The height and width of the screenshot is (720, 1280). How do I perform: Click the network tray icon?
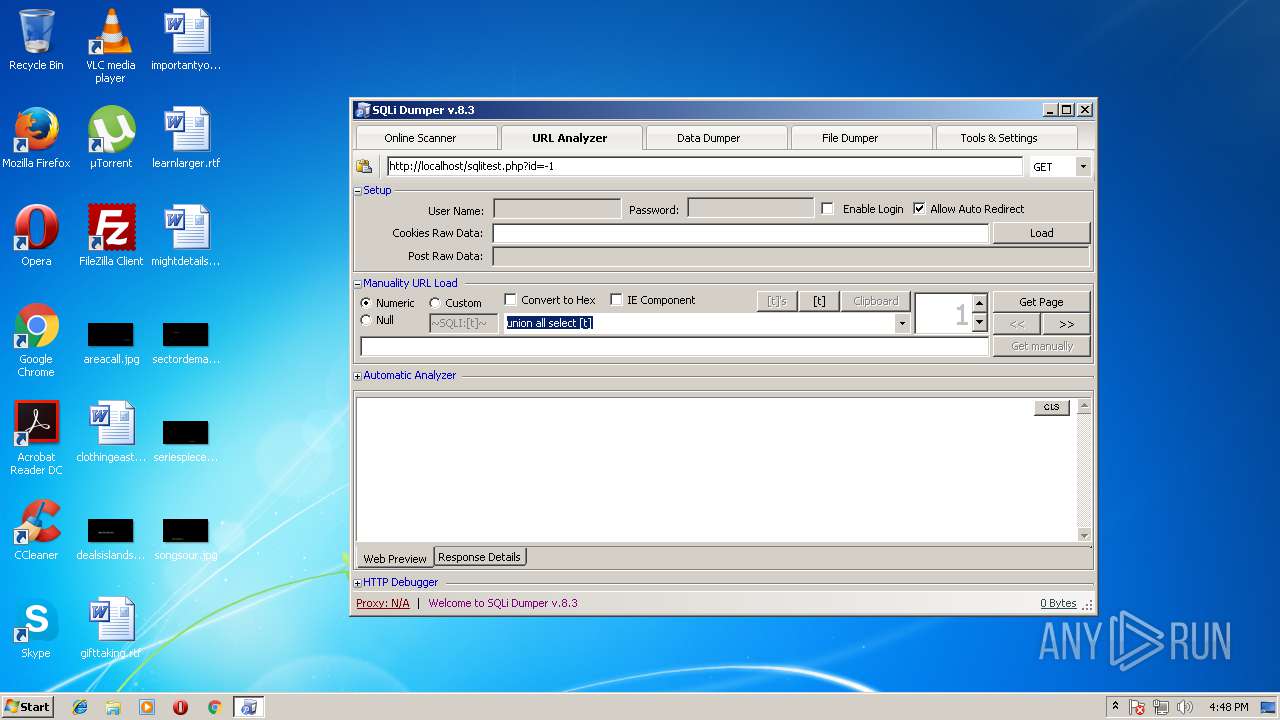coord(1161,707)
